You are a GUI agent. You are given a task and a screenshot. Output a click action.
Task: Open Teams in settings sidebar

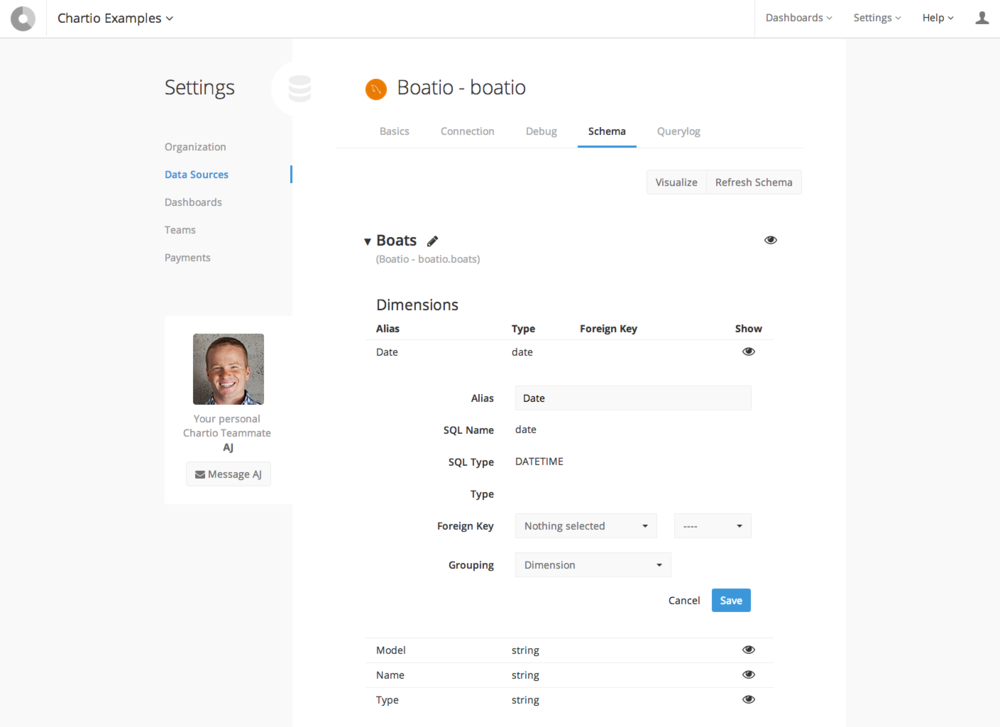click(180, 230)
